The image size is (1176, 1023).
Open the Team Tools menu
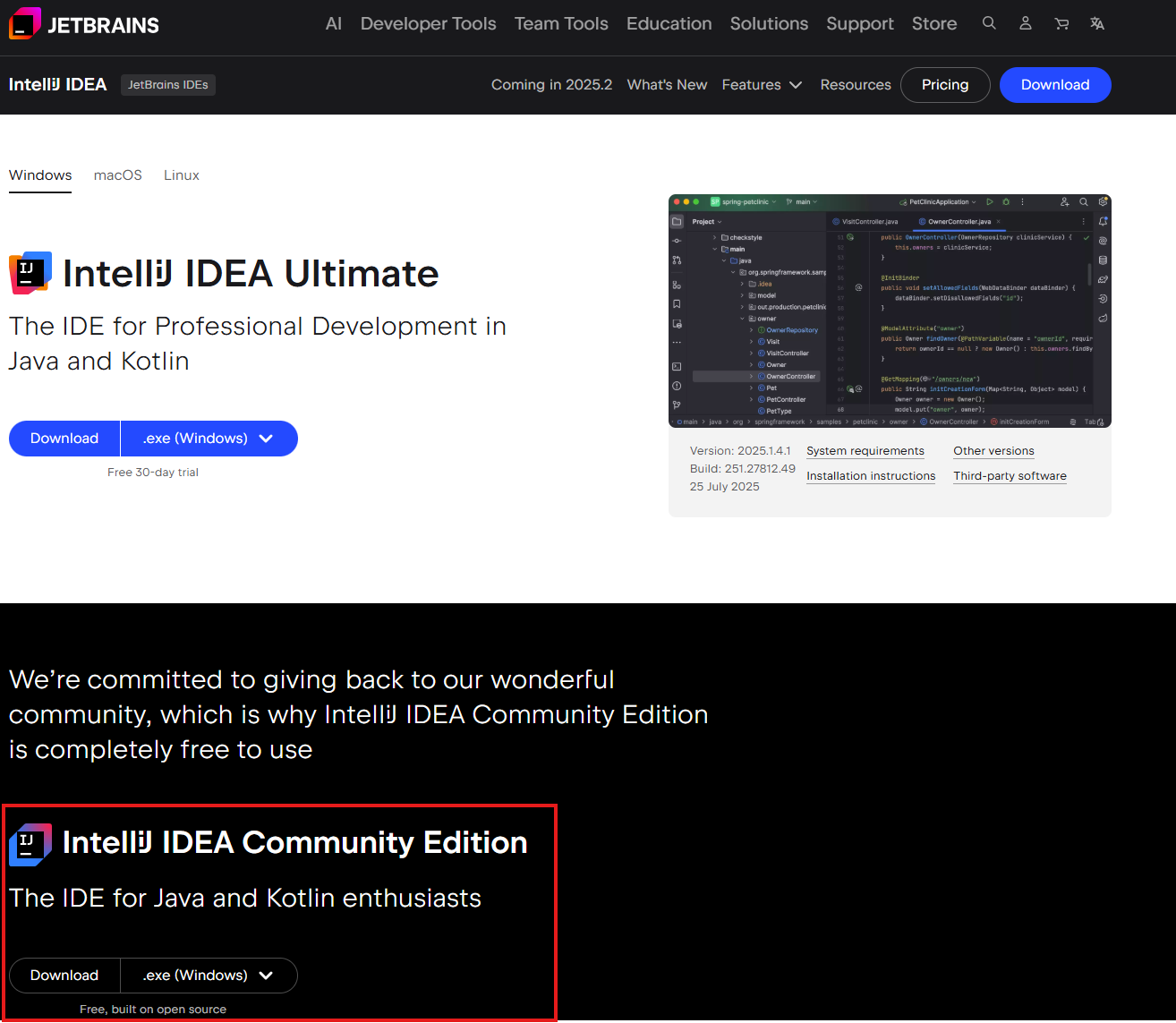[561, 24]
